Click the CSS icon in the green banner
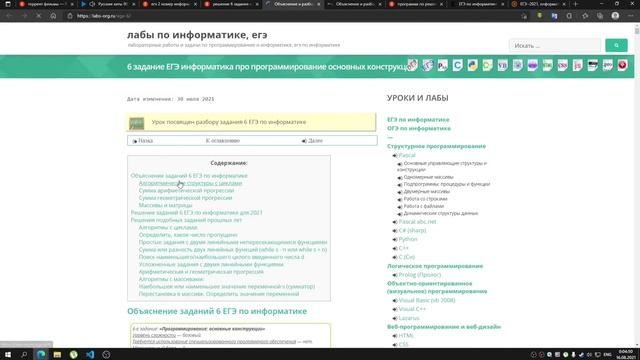Image resolution: width=640 pixels, height=360 pixels. click(x=562, y=65)
